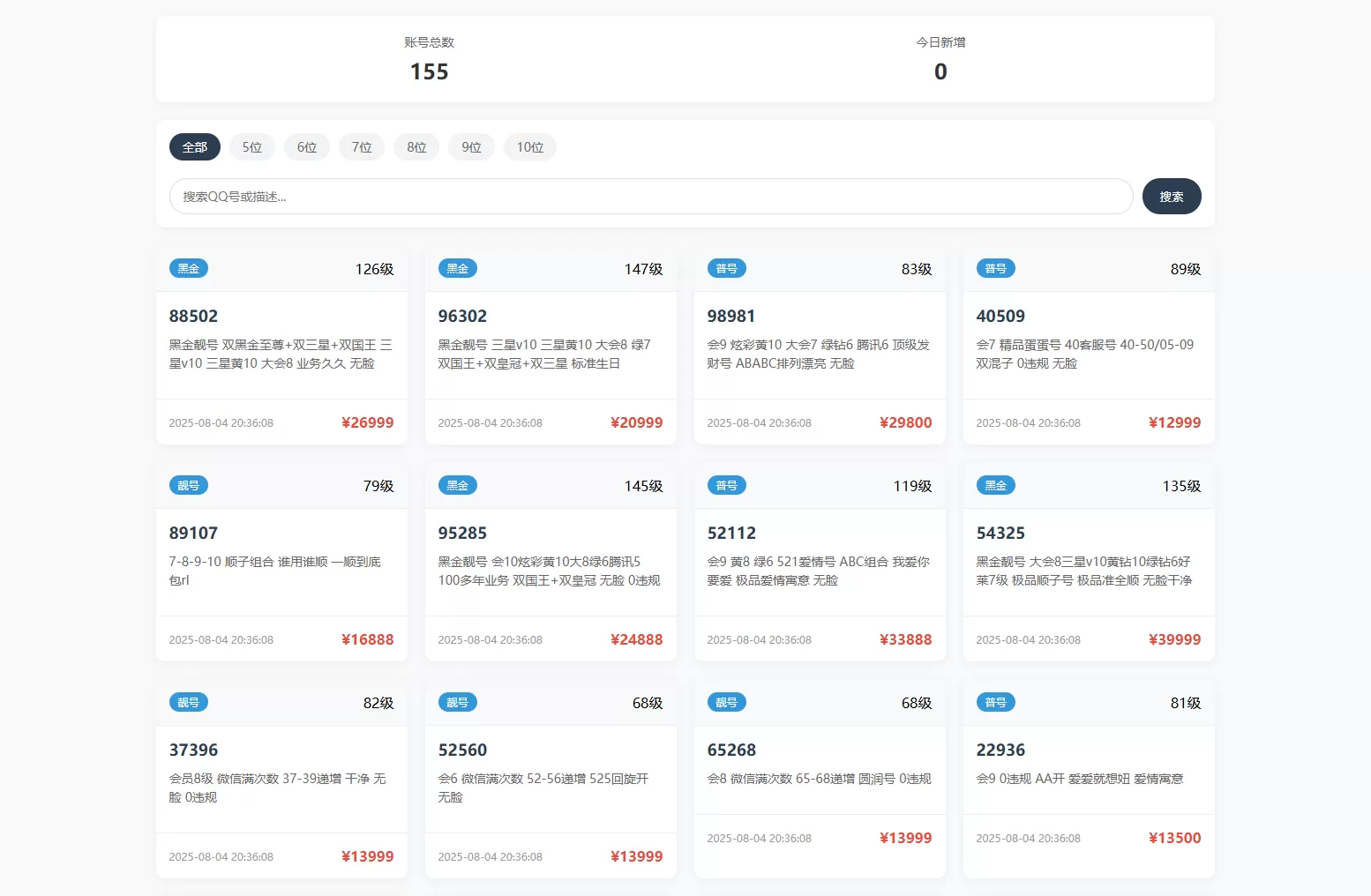Click the 靓号 badge on card 89107
Viewport: 1371px width, 896px height.
pyautogui.click(x=188, y=485)
